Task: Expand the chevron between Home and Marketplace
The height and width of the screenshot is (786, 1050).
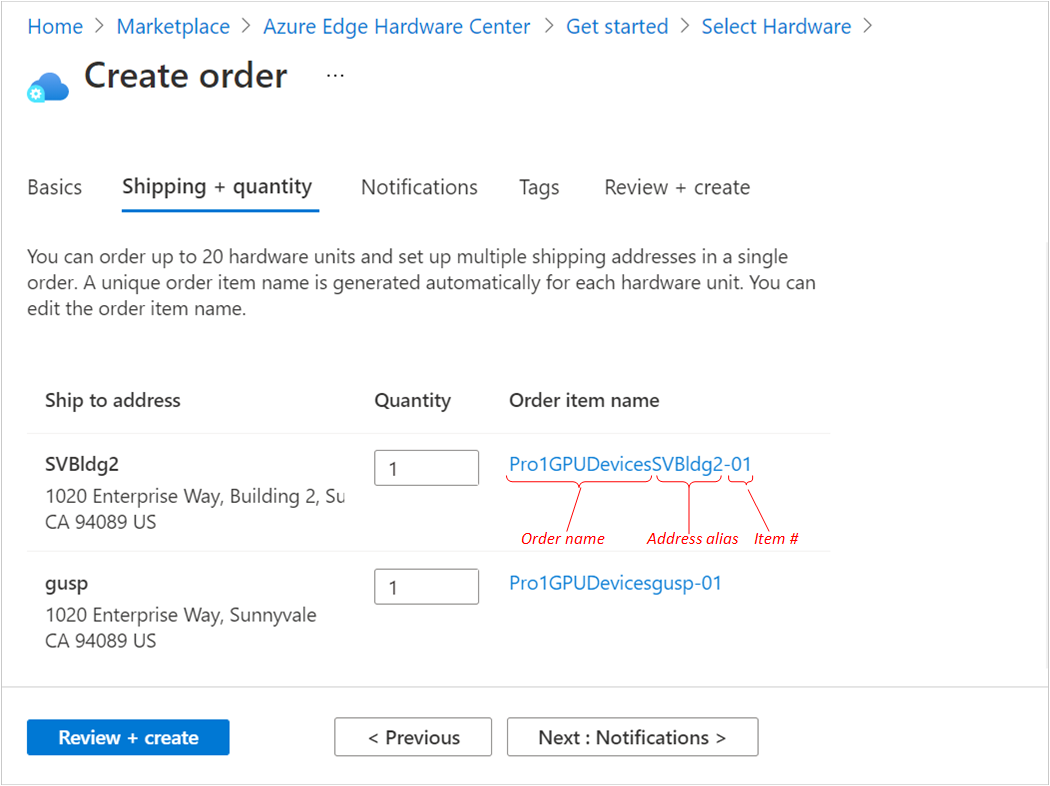Action: 99,26
